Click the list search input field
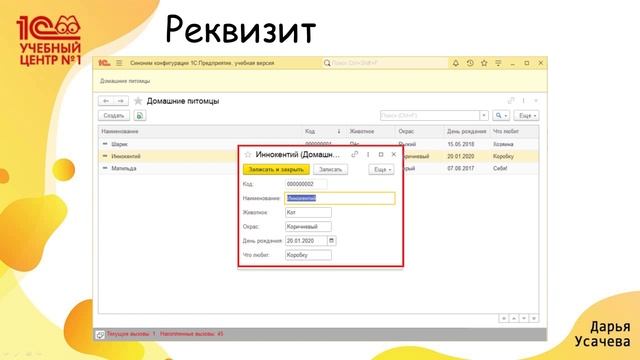Screen dimensions: 640x360 [430, 116]
